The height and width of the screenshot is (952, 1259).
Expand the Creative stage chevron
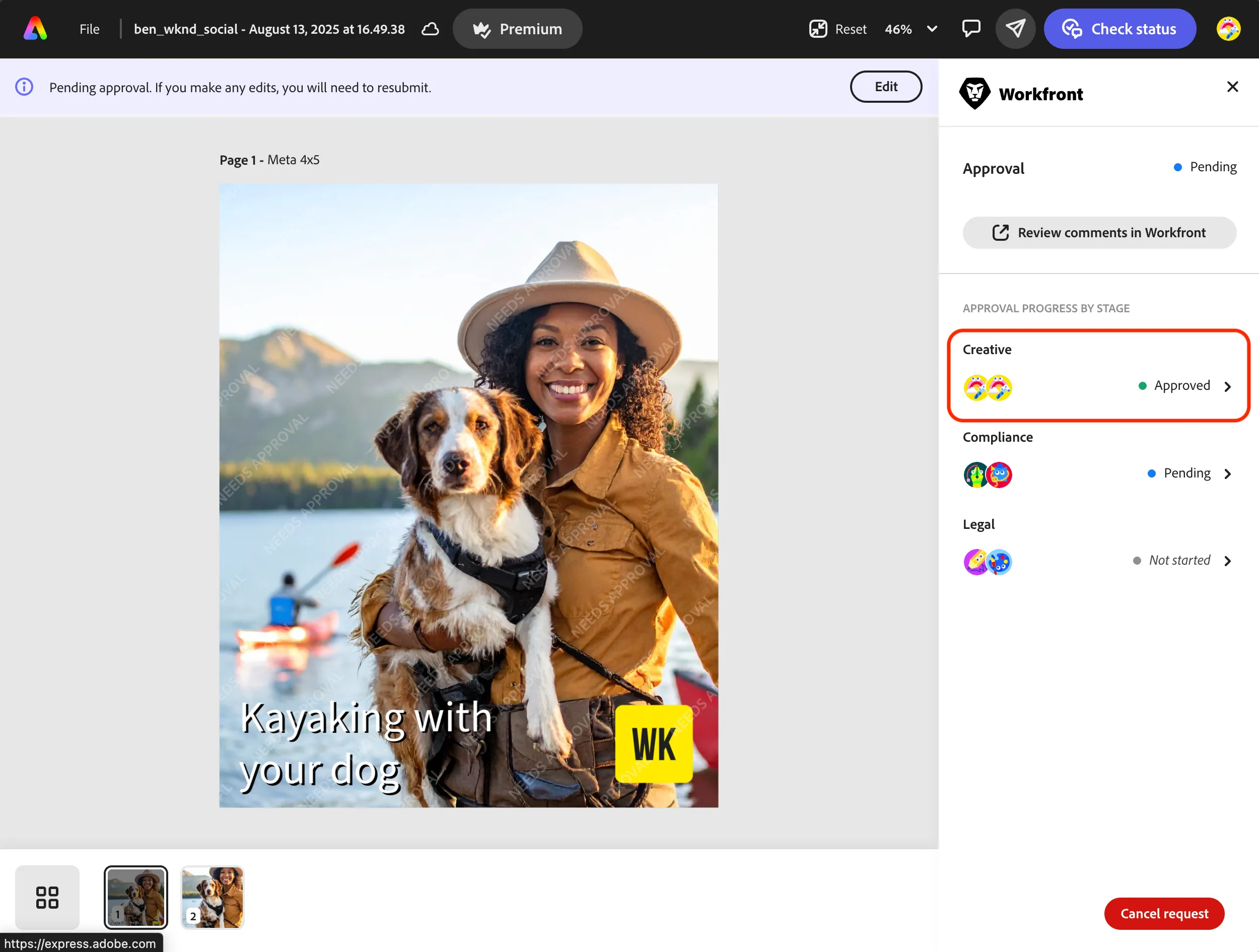coord(1228,387)
